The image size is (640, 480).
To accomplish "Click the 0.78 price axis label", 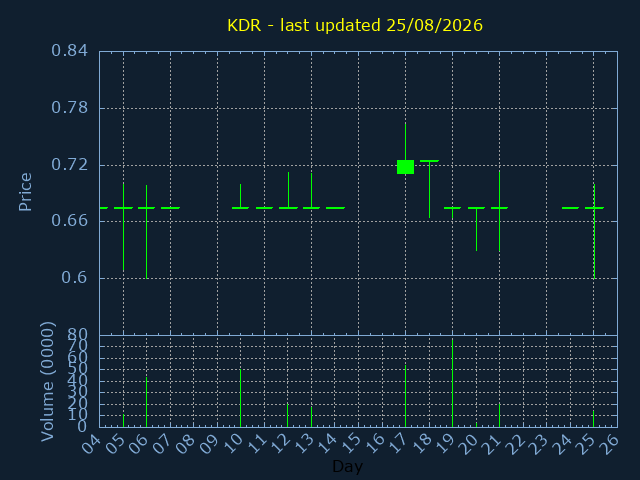I will pyautogui.click(x=69, y=108).
